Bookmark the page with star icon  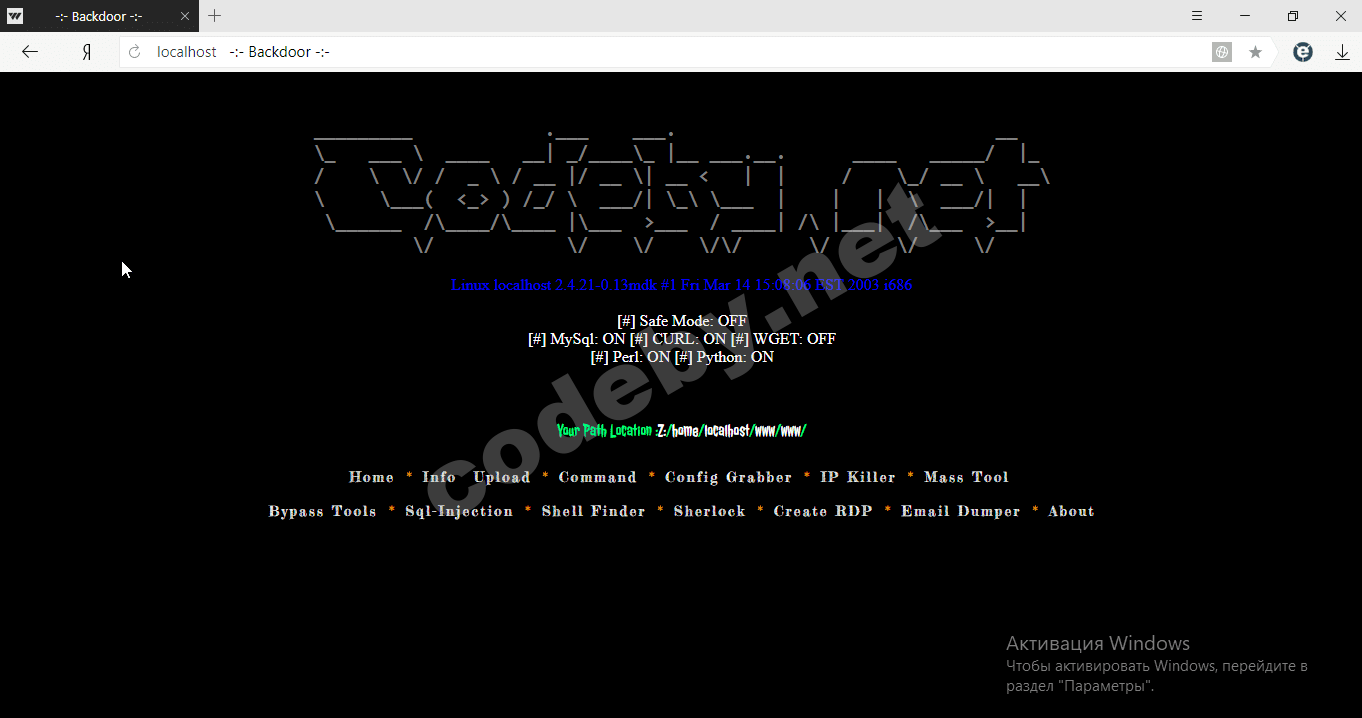[x=1255, y=52]
